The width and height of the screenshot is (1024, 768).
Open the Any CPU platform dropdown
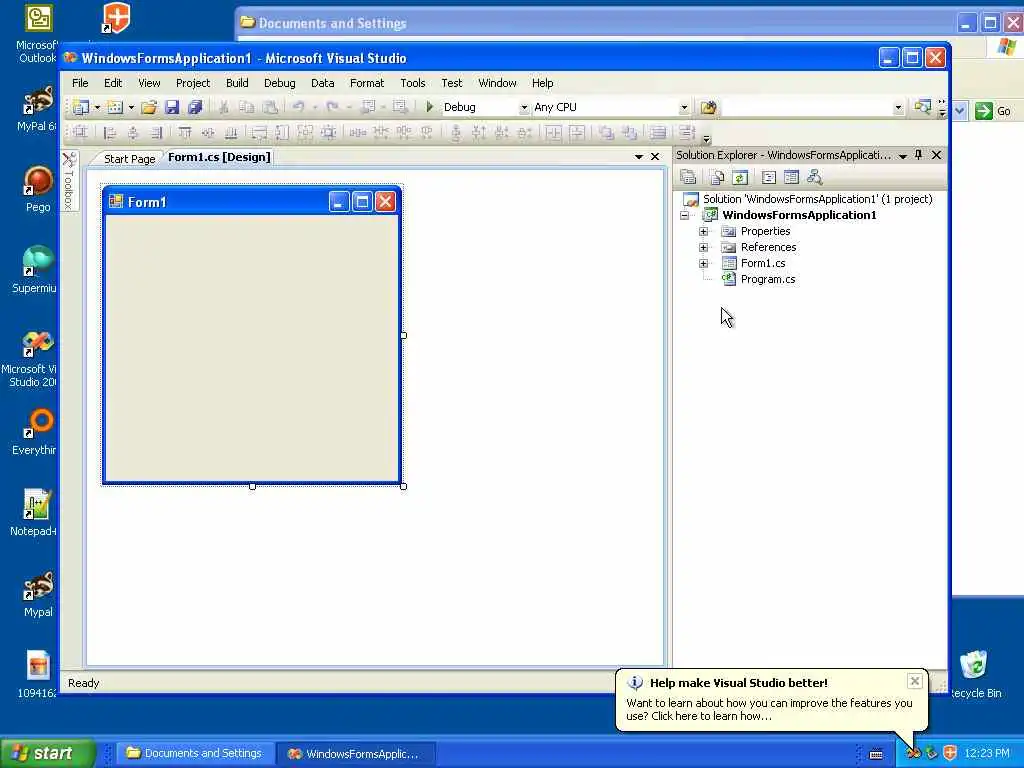tap(684, 108)
